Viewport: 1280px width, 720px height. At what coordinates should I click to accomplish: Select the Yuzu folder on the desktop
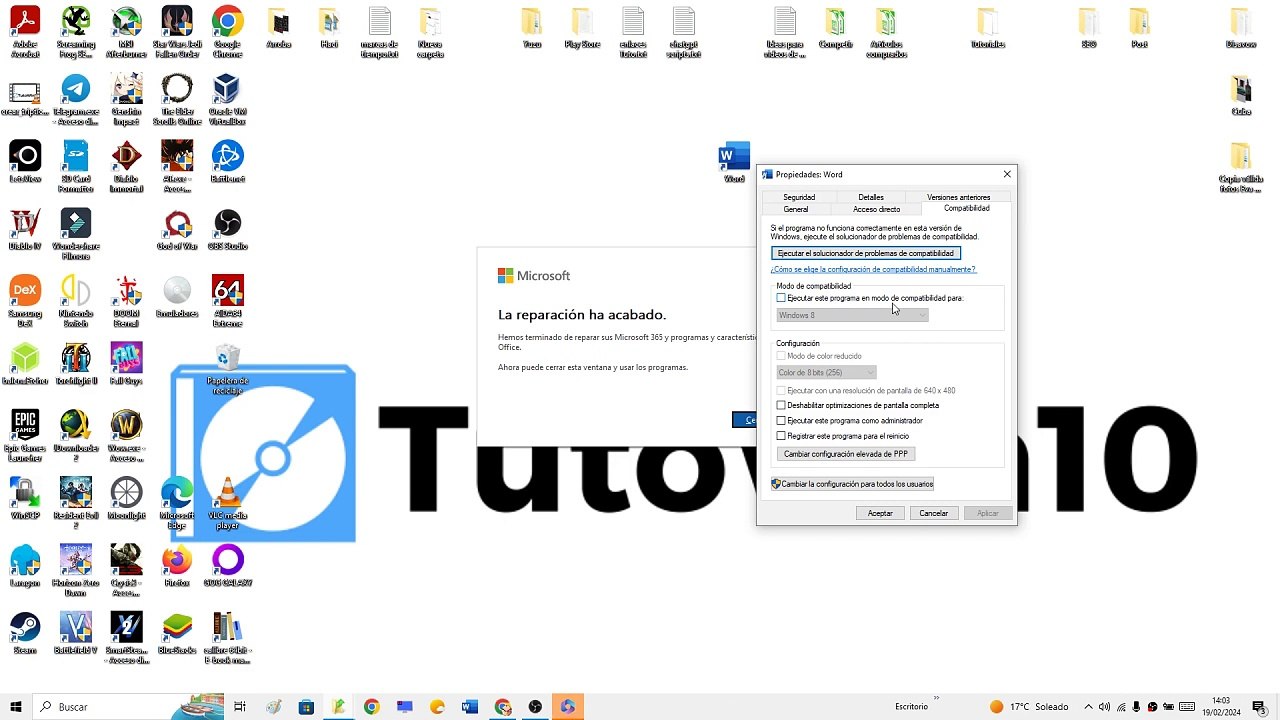click(x=532, y=28)
